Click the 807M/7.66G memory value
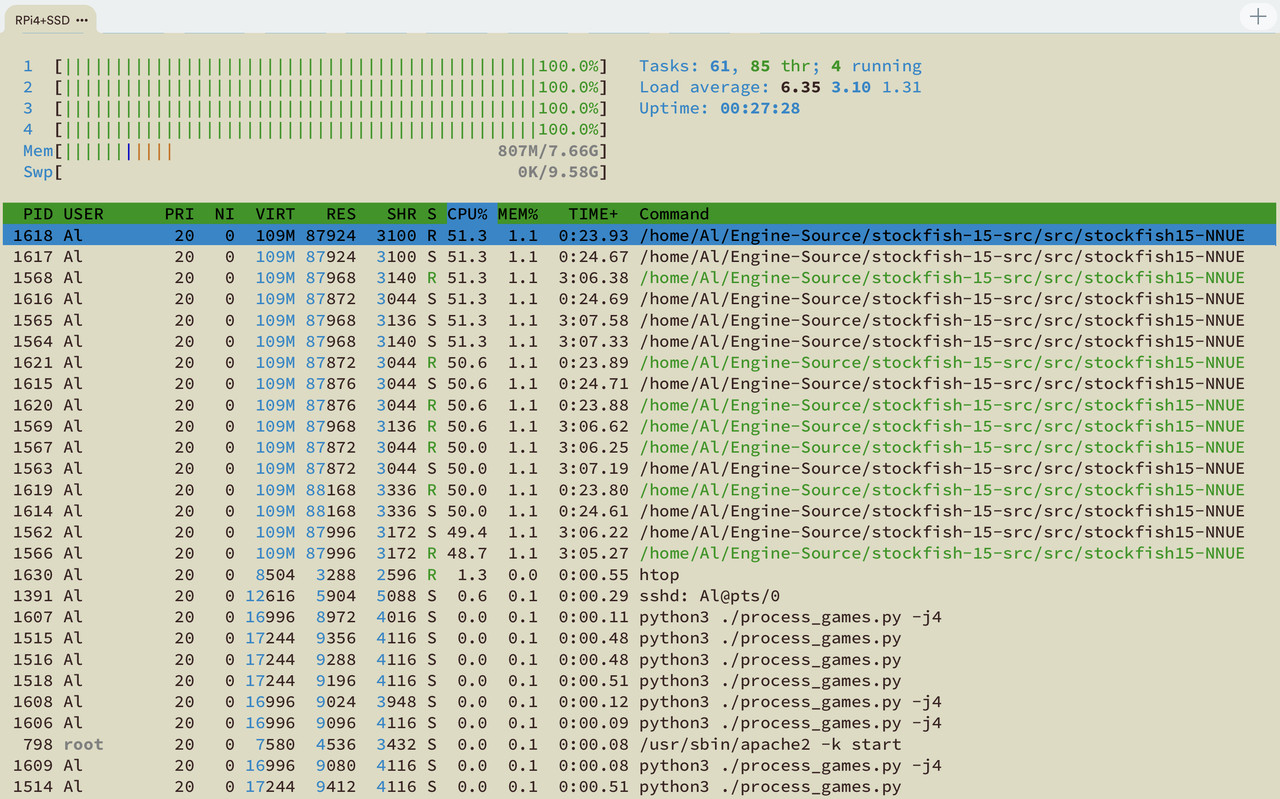This screenshot has height=799, width=1280. point(548,151)
